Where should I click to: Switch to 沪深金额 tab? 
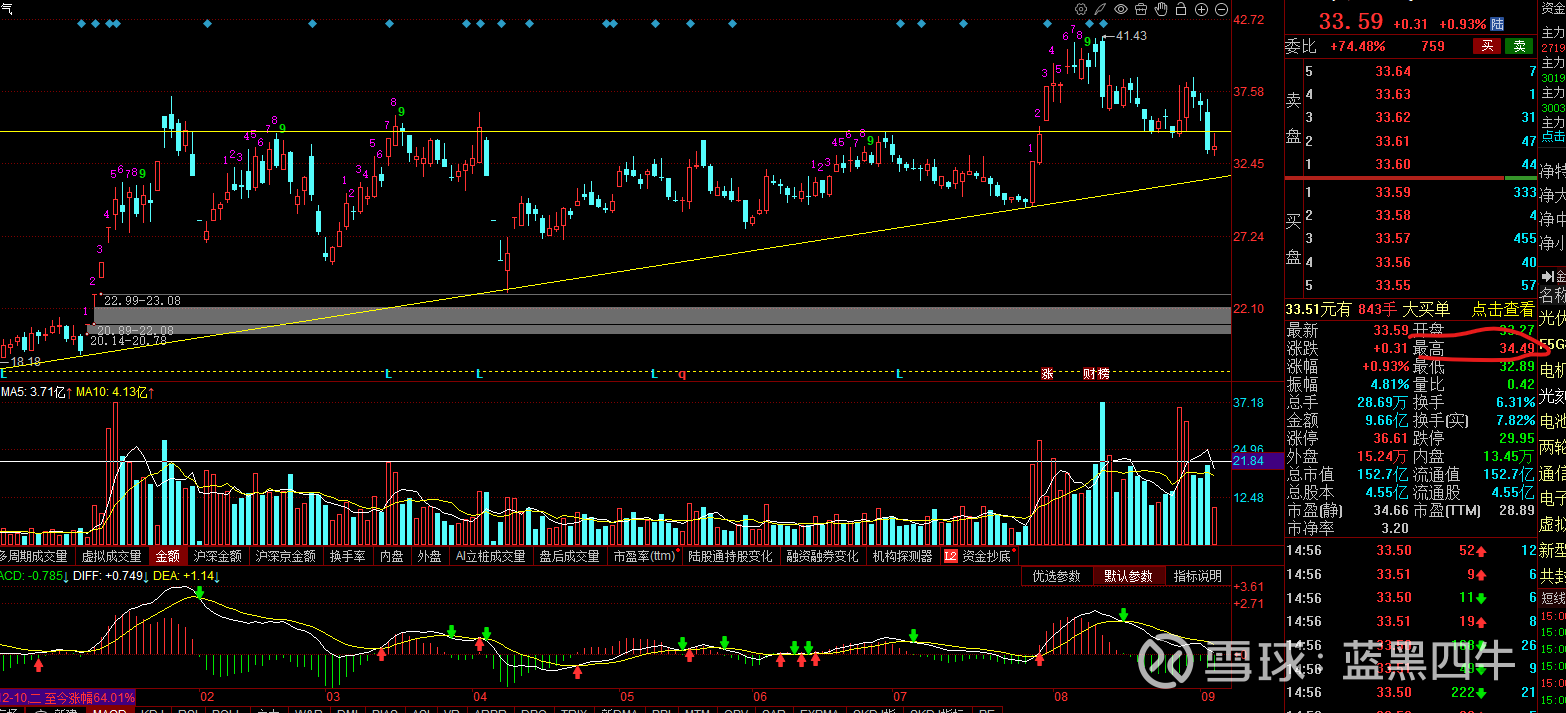(x=217, y=556)
